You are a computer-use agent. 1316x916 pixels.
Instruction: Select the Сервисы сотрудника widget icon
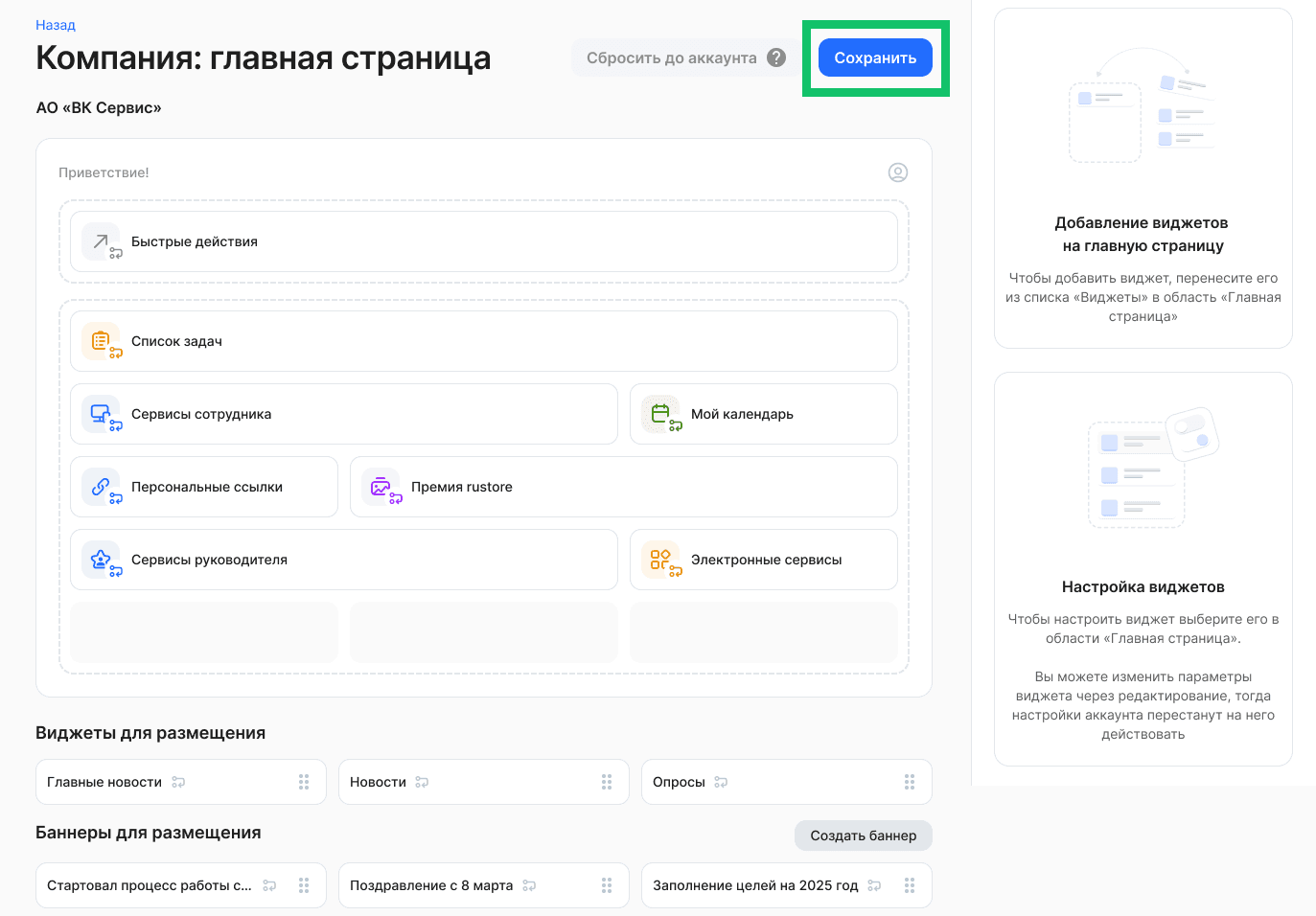(x=101, y=414)
